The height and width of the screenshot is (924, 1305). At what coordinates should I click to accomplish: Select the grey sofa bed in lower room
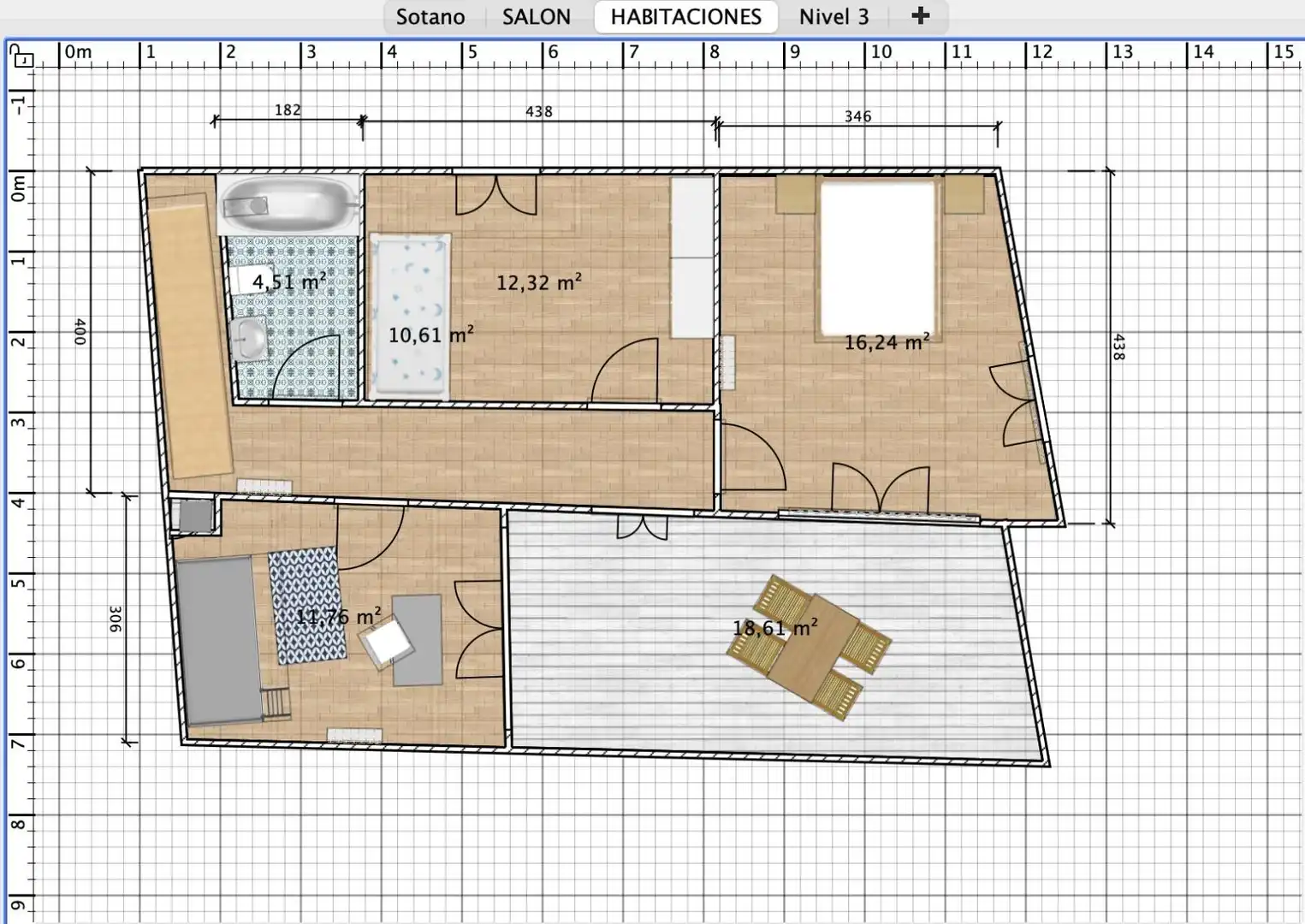219,640
